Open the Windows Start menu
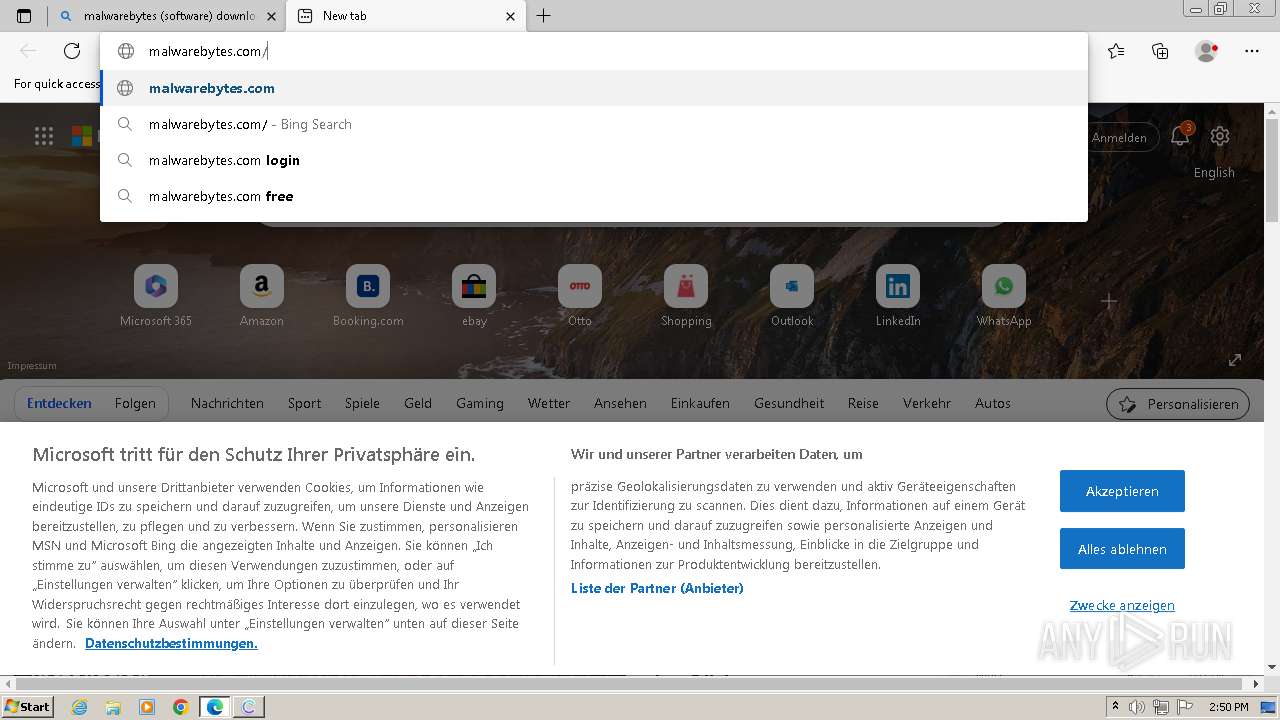The image size is (1280, 720). [x=28, y=706]
